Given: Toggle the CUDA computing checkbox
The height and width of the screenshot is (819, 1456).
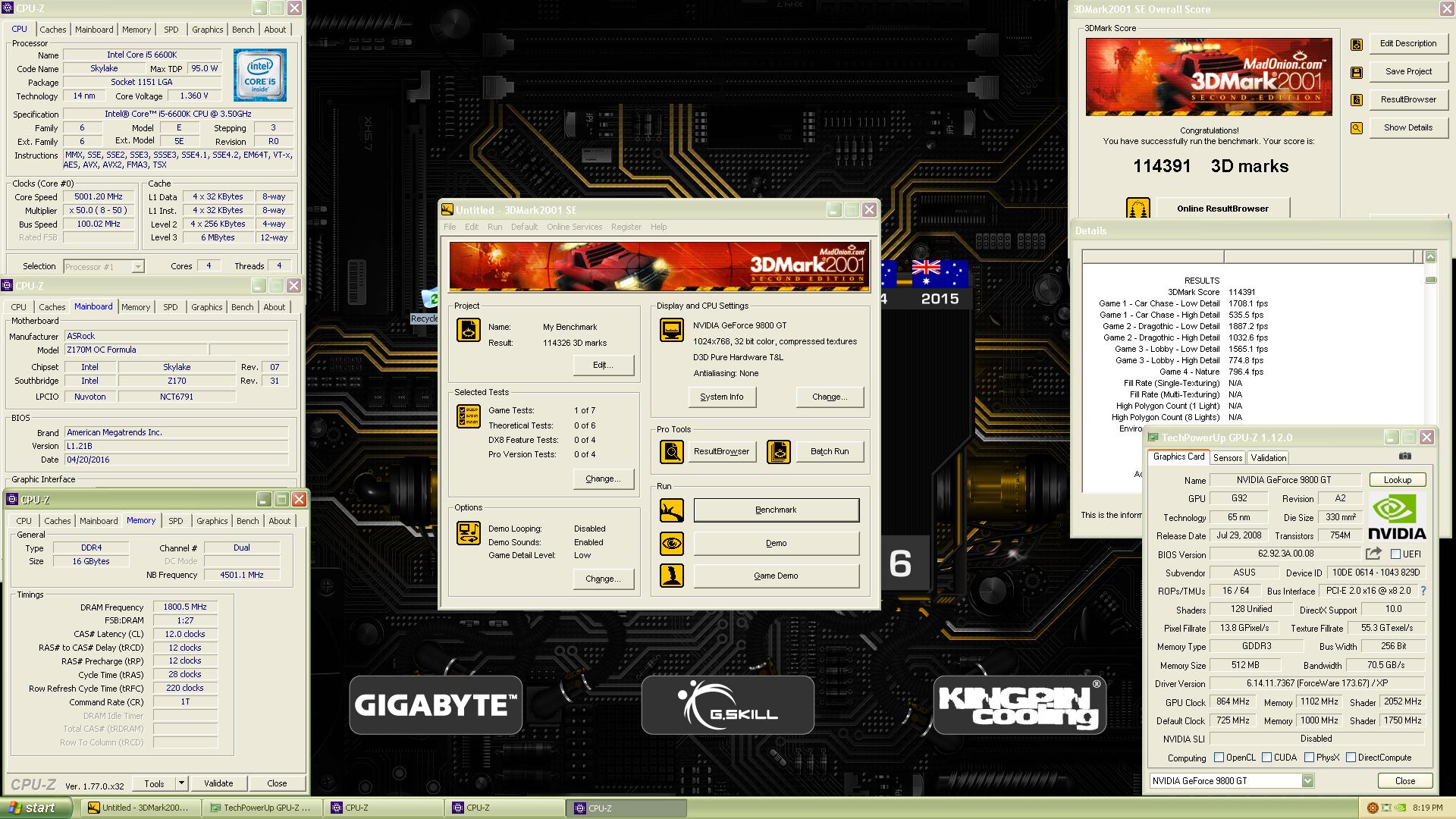Looking at the screenshot, I should (1266, 758).
